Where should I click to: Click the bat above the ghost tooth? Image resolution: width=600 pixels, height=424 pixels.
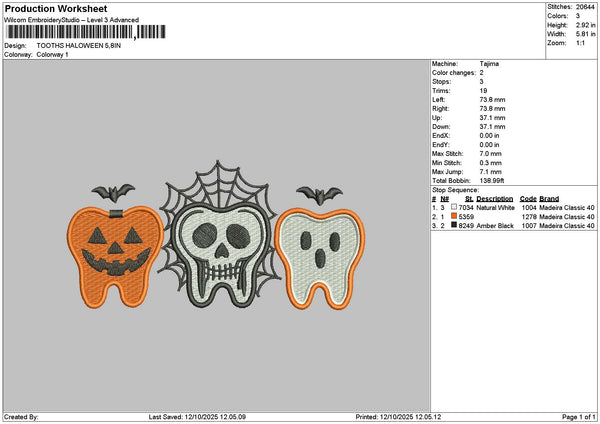(319, 196)
